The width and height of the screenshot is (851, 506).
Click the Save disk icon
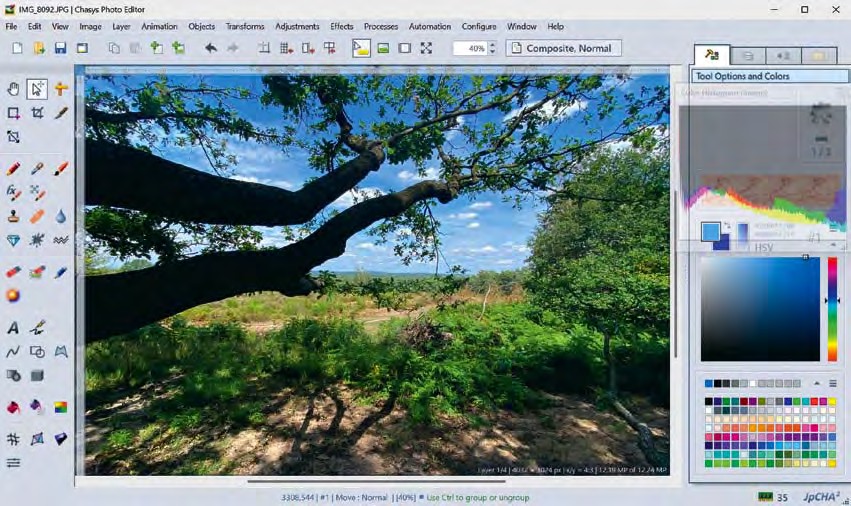[60, 48]
